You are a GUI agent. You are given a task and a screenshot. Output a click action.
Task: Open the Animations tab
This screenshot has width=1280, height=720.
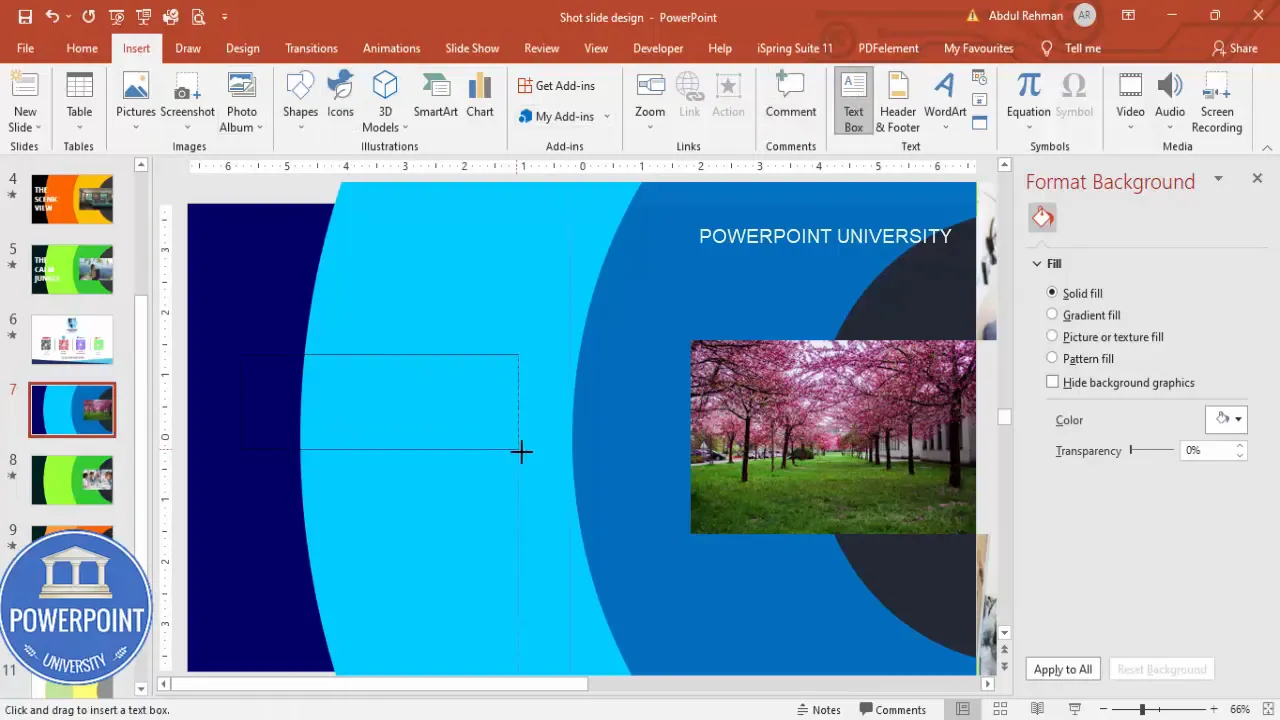[391, 48]
